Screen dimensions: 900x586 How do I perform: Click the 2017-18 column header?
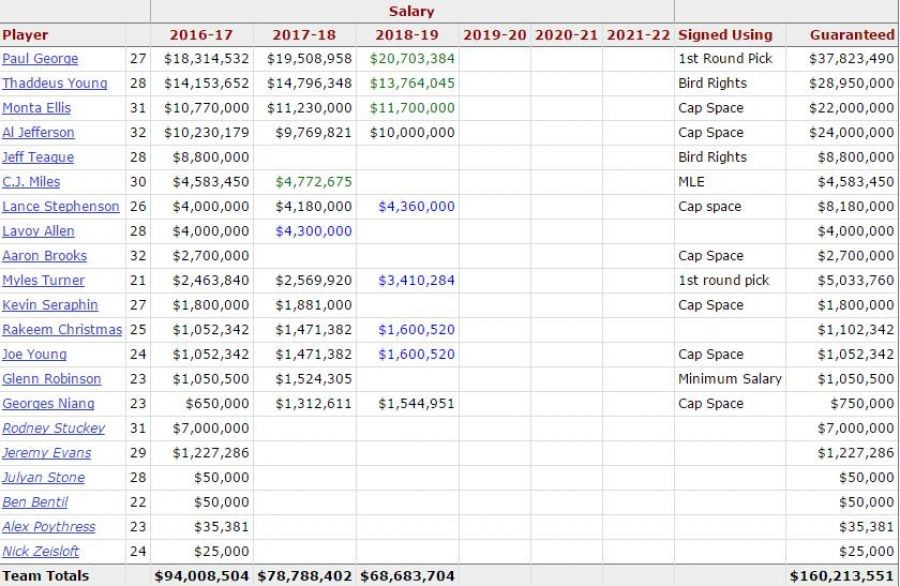click(x=304, y=35)
